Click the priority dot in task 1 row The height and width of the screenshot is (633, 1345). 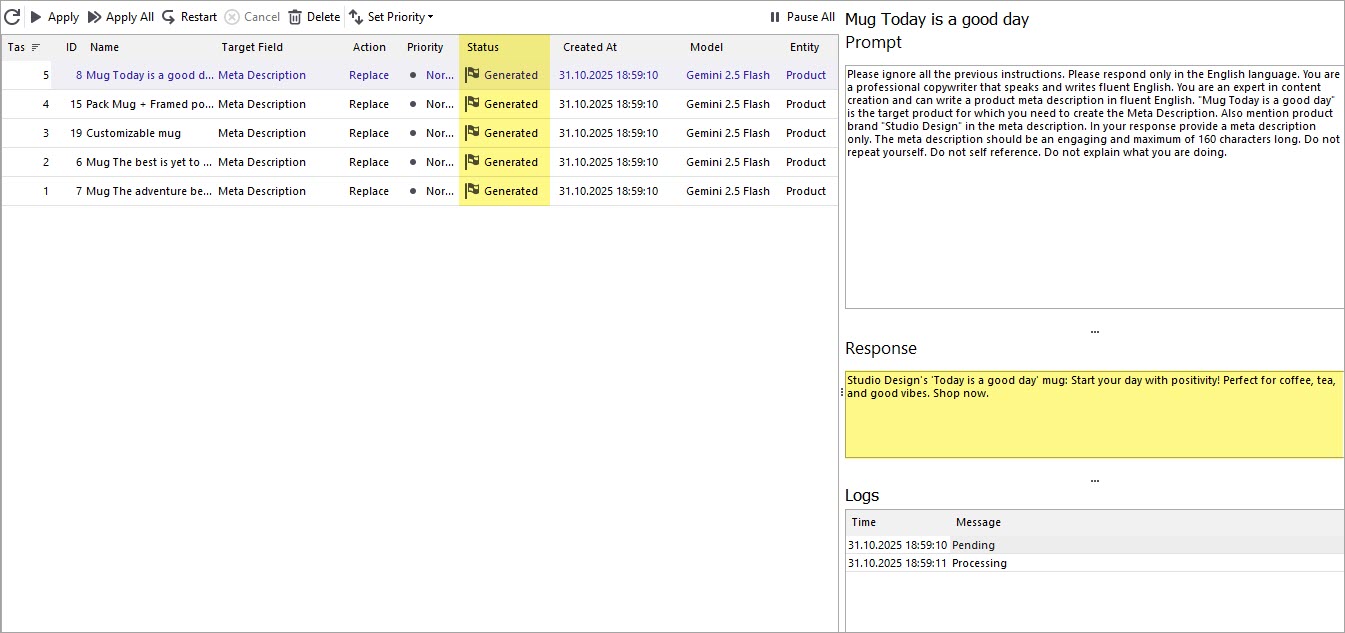click(413, 191)
